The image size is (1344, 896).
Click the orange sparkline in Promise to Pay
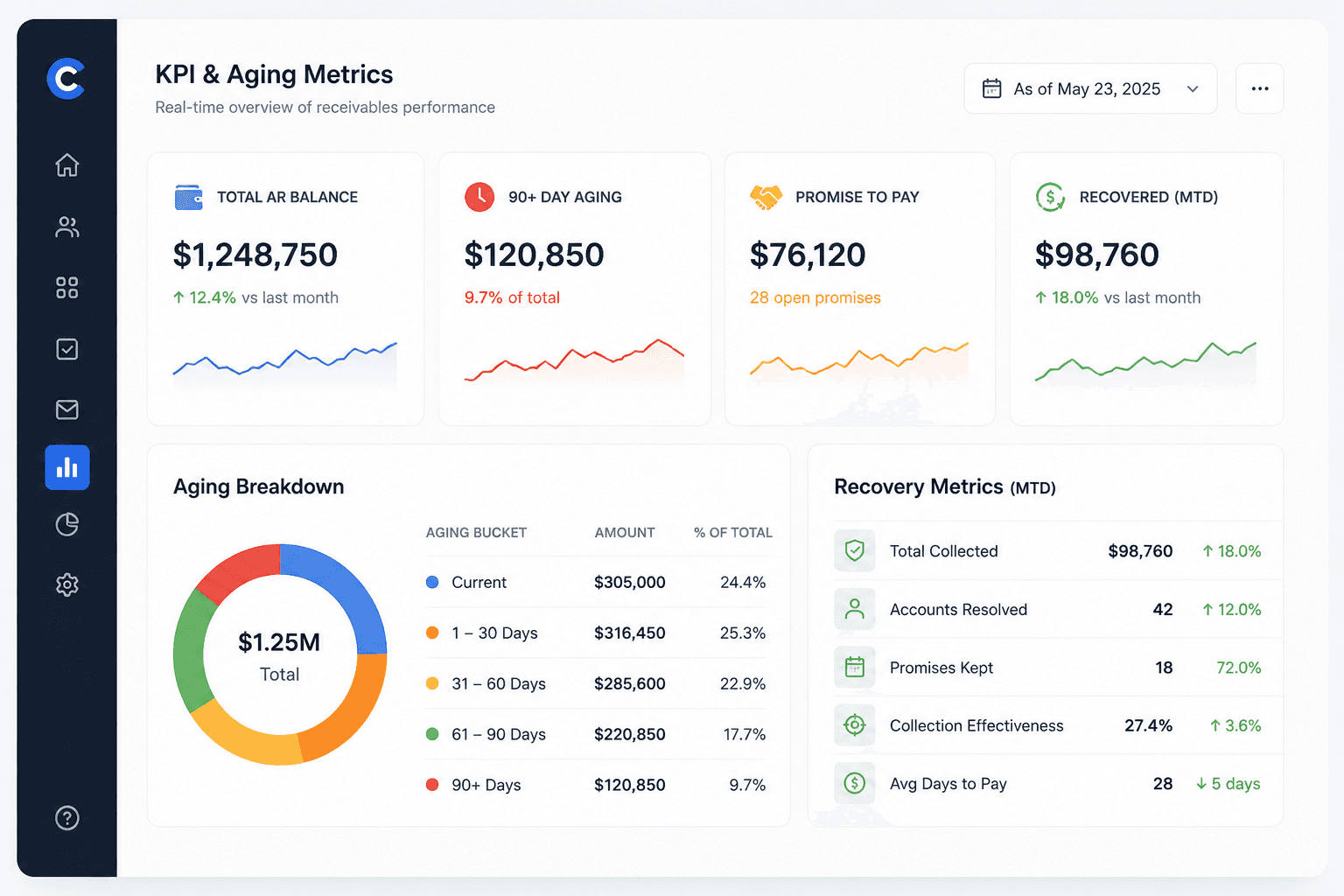click(859, 361)
